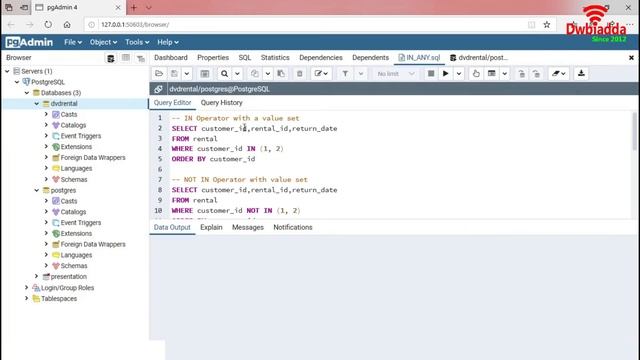
Task: Open the Edit pencil dropdown
Action: [321, 74]
